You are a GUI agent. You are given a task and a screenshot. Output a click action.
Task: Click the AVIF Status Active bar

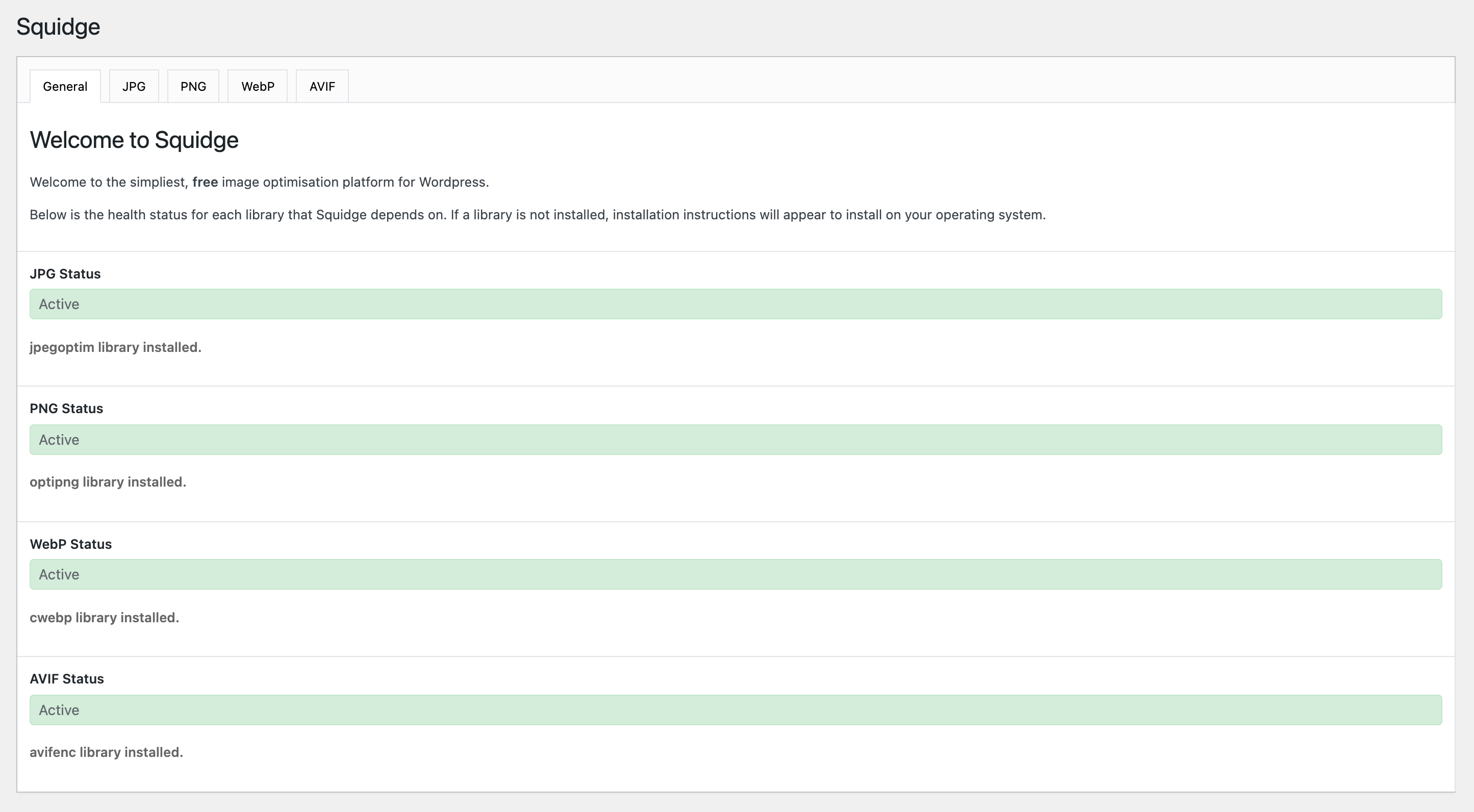click(x=735, y=710)
